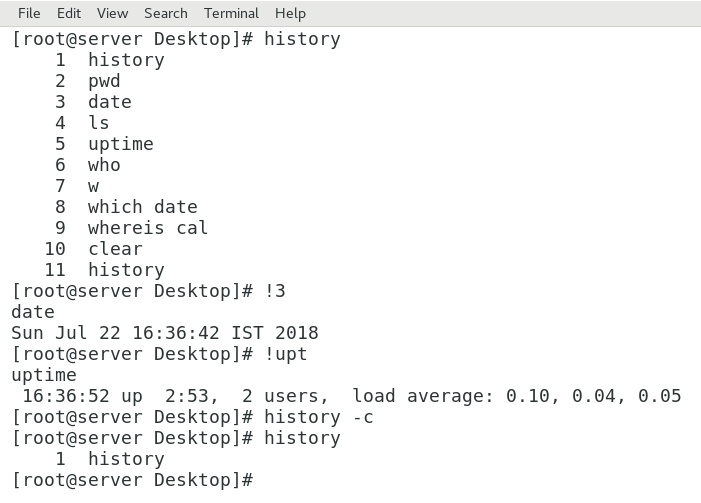701x503 pixels.
Task: Click the first history command line
Action: 176,39
